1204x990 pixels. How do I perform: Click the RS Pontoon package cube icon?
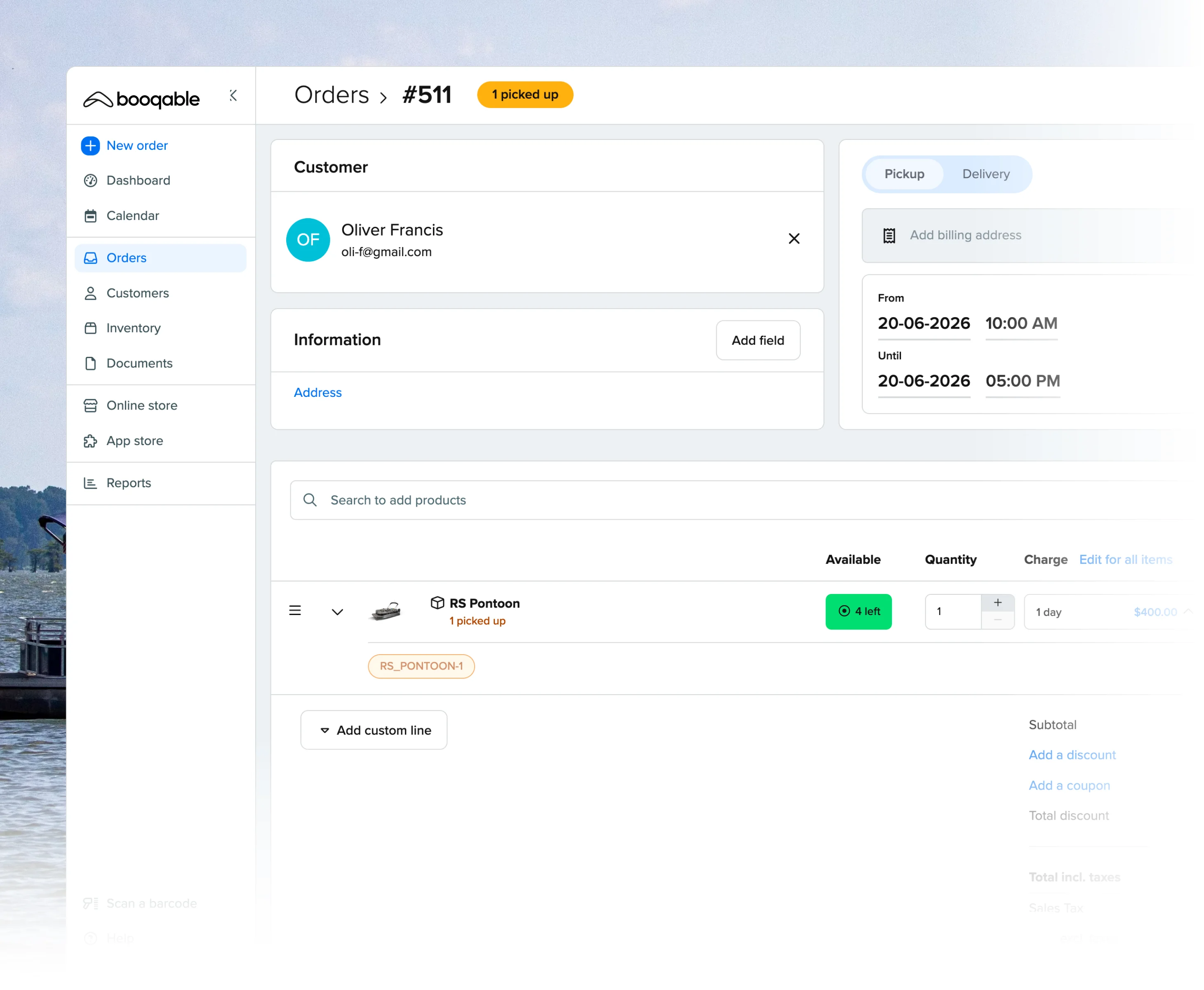point(437,603)
